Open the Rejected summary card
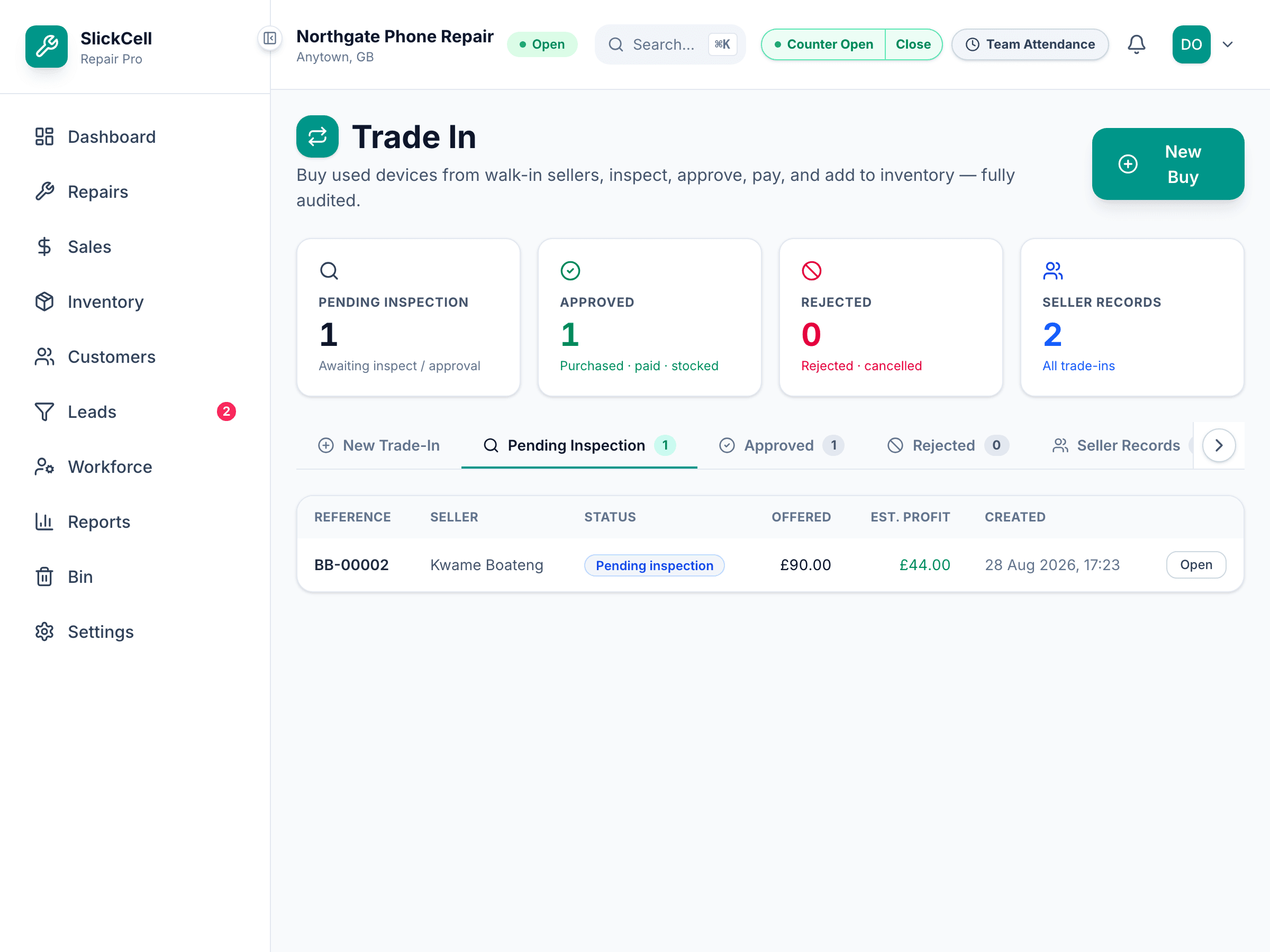 [891, 317]
